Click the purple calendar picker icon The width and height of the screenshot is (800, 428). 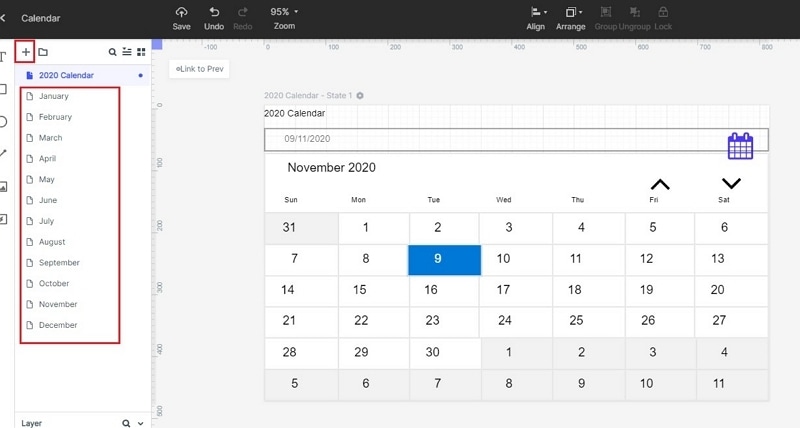tap(740, 146)
